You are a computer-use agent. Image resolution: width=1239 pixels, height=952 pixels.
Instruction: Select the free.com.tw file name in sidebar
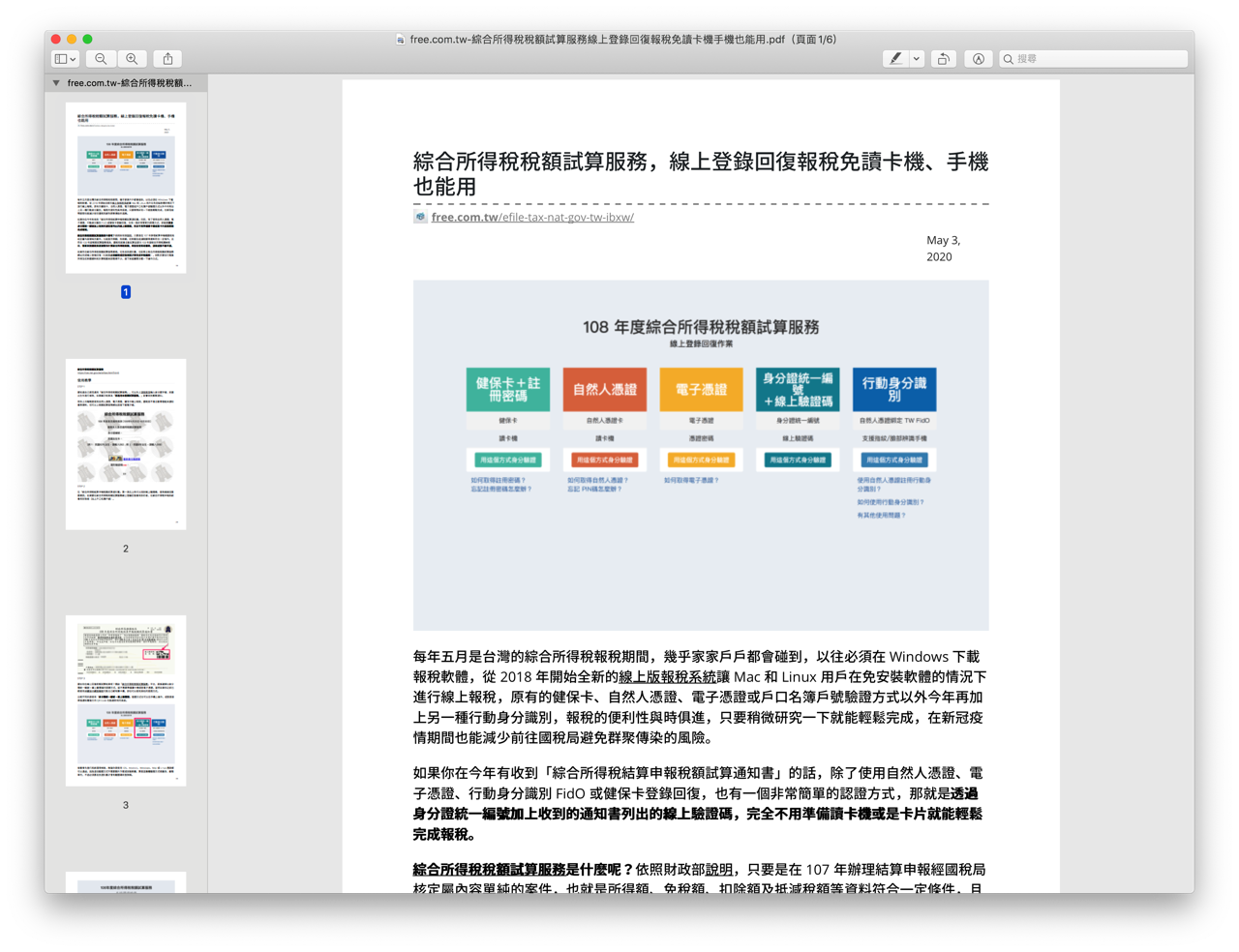pyautogui.click(x=130, y=83)
